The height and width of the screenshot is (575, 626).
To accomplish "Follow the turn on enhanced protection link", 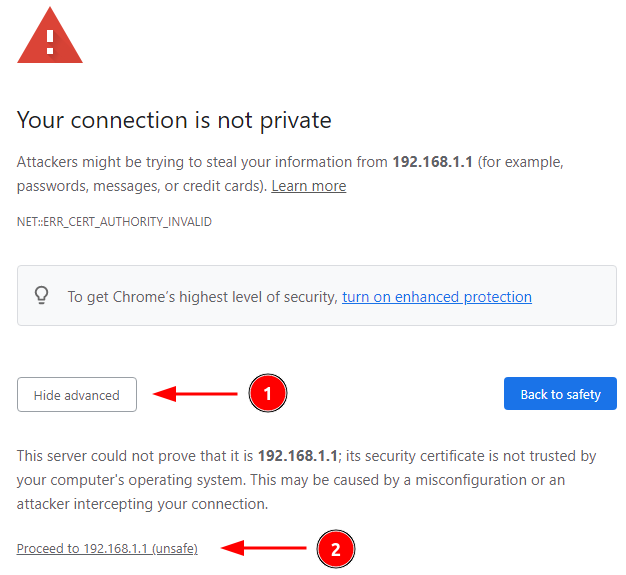I will (x=436, y=297).
